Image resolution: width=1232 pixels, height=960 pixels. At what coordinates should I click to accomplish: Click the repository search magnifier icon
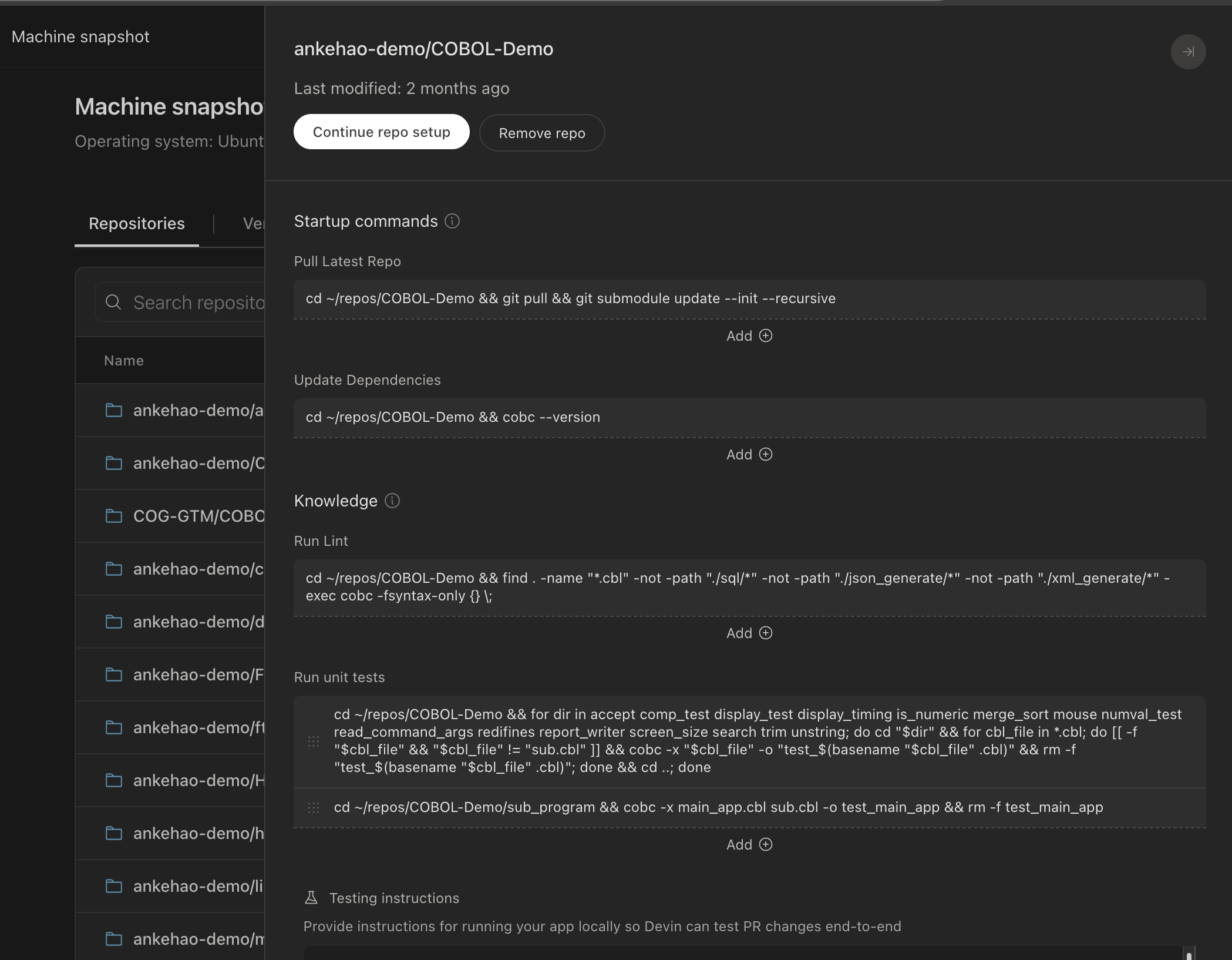point(113,302)
